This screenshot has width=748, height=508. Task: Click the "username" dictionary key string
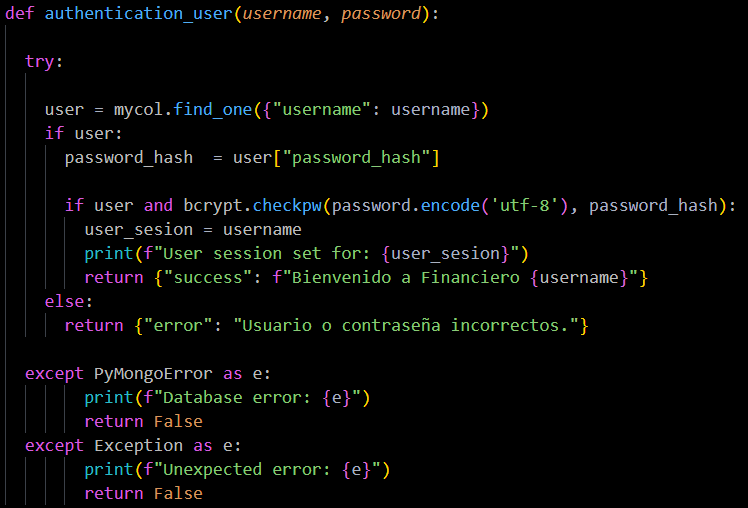[321, 110]
